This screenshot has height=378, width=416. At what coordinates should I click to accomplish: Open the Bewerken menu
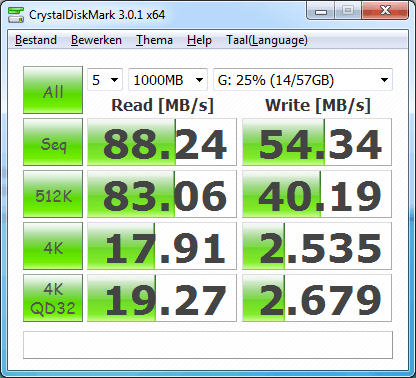[96, 40]
